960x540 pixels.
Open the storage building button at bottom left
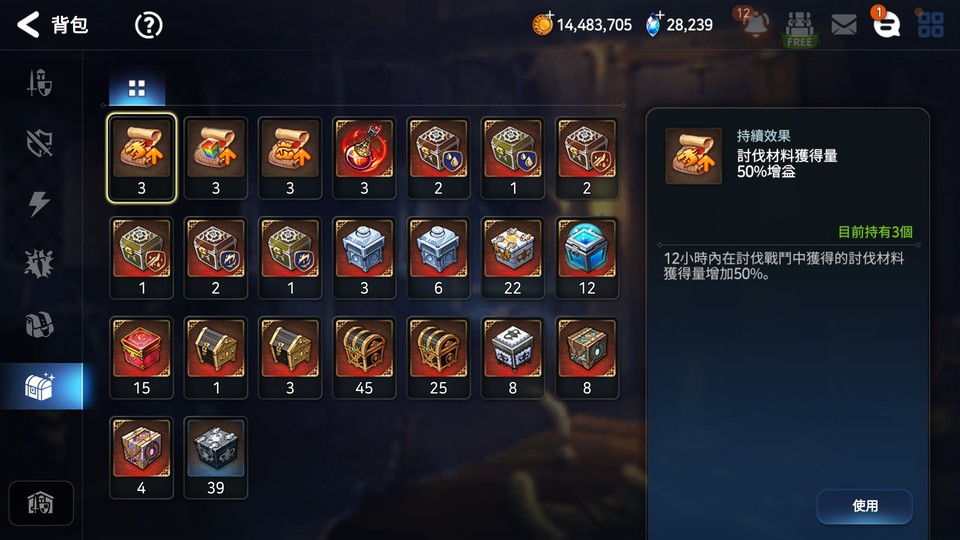point(41,503)
